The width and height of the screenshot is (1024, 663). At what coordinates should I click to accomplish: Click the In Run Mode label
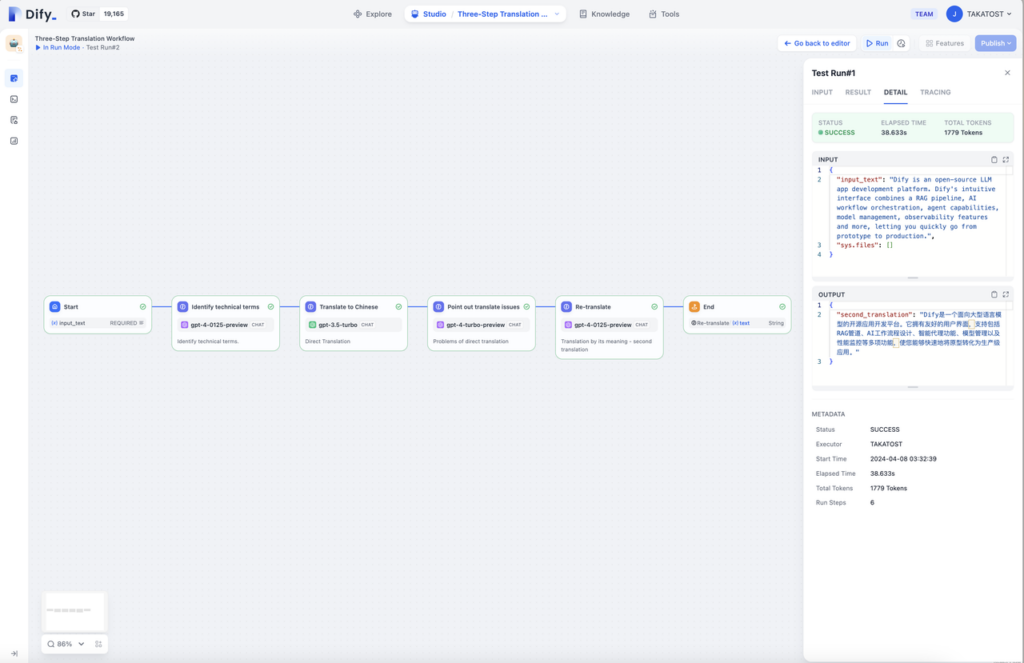point(61,48)
